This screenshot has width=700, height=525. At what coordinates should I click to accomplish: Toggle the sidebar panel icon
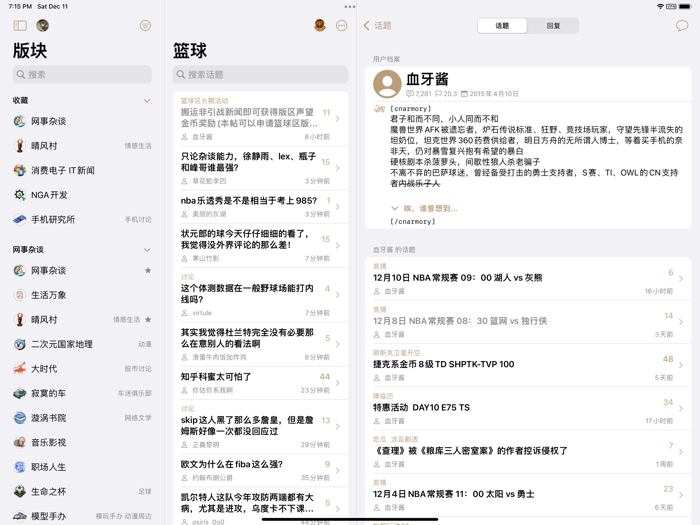click(20, 25)
